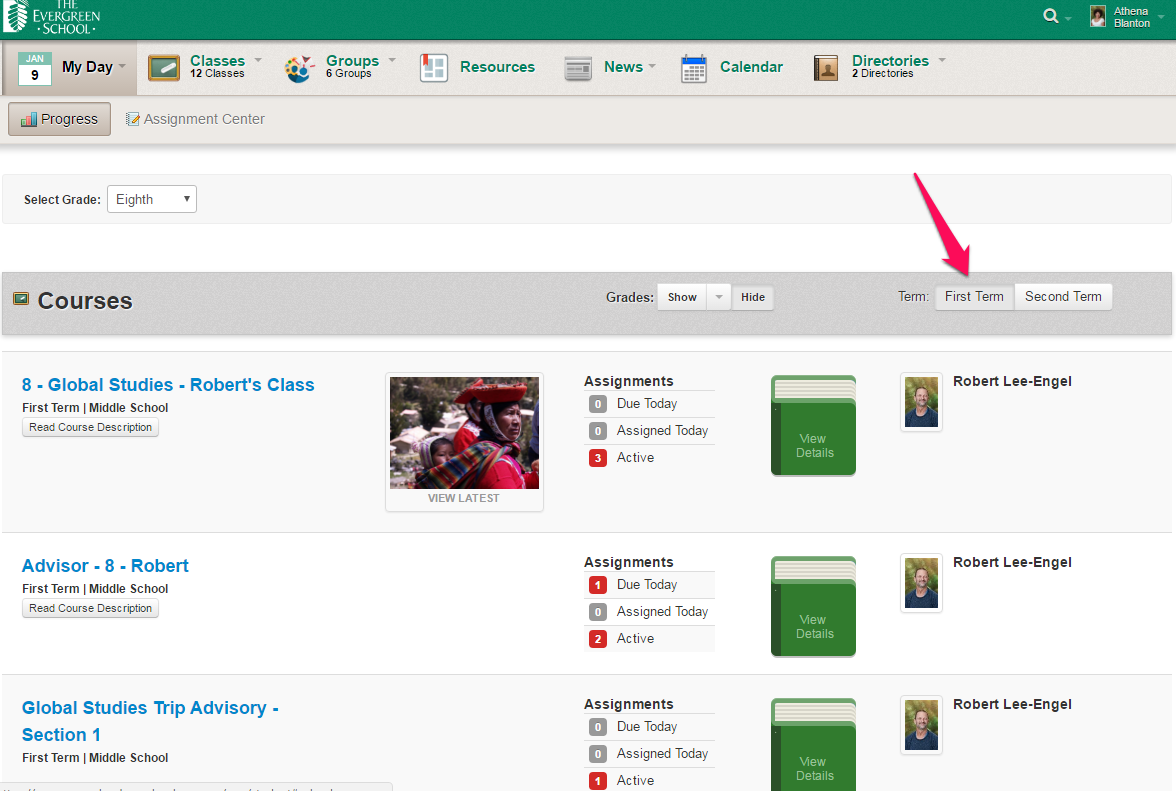This screenshot has width=1176, height=791.
Task: Click the Classes chalkboard icon
Action: click(x=164, y=67)
